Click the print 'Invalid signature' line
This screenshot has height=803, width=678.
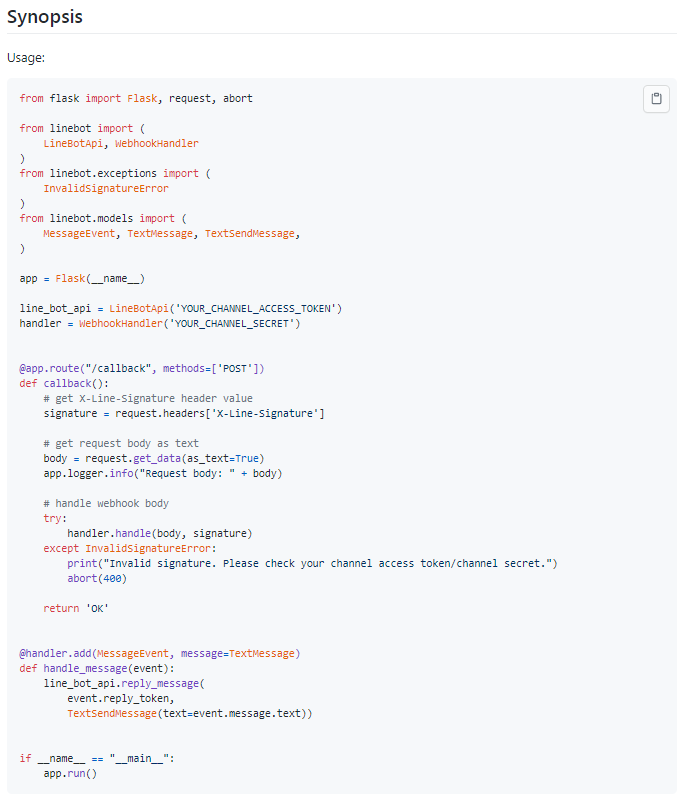pyautogui.click(x=312, y=563)
